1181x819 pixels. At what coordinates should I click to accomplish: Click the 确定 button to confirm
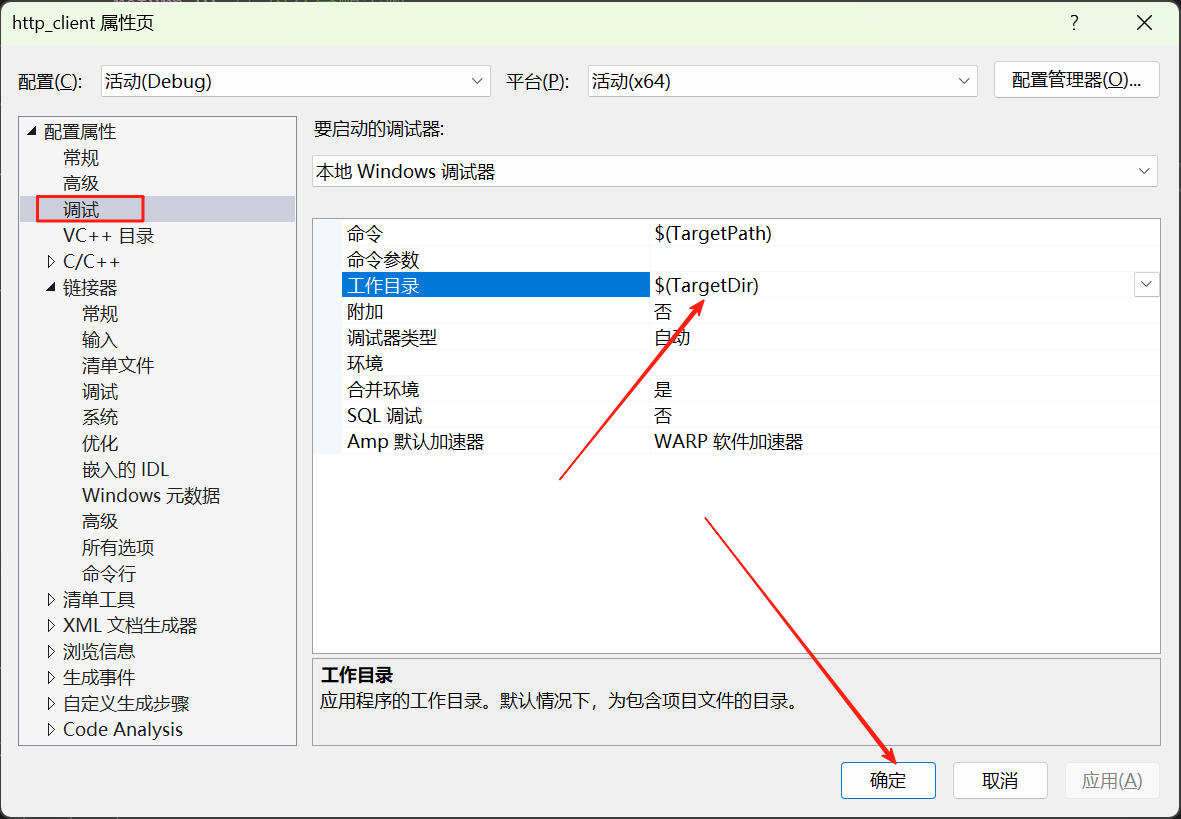click(x=888, y=780)
